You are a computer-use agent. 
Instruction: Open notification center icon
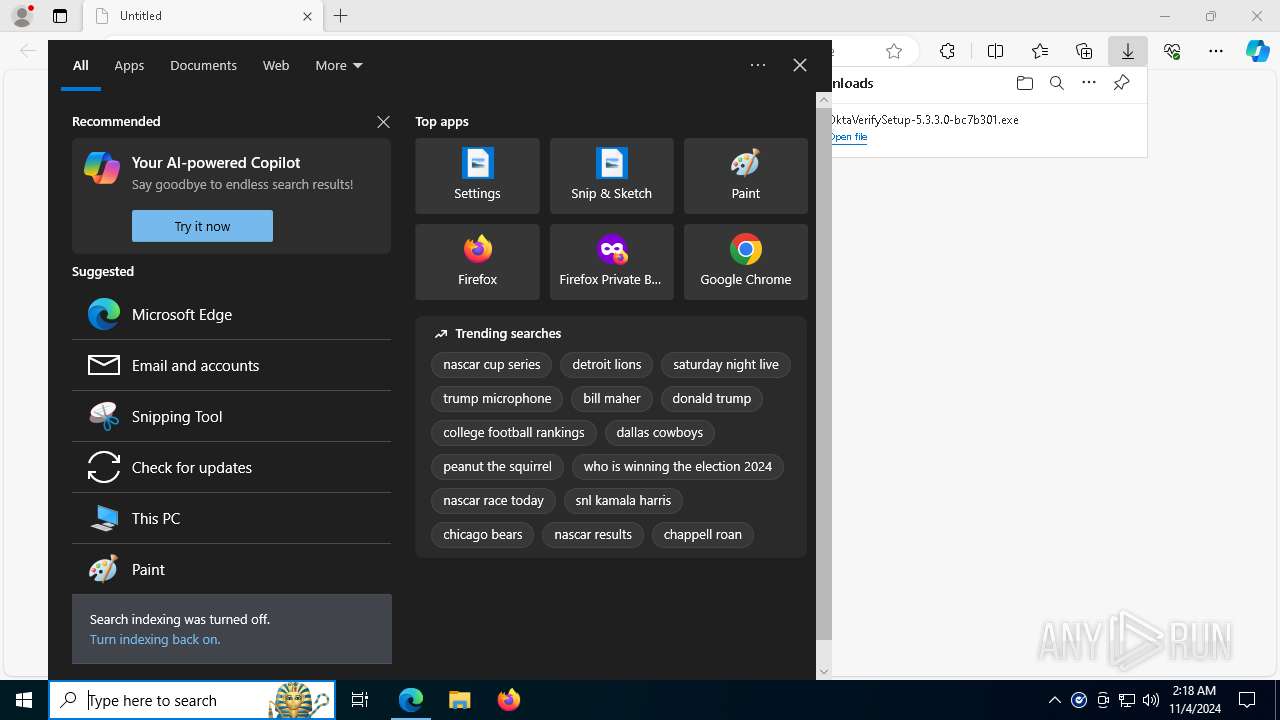1247,700
